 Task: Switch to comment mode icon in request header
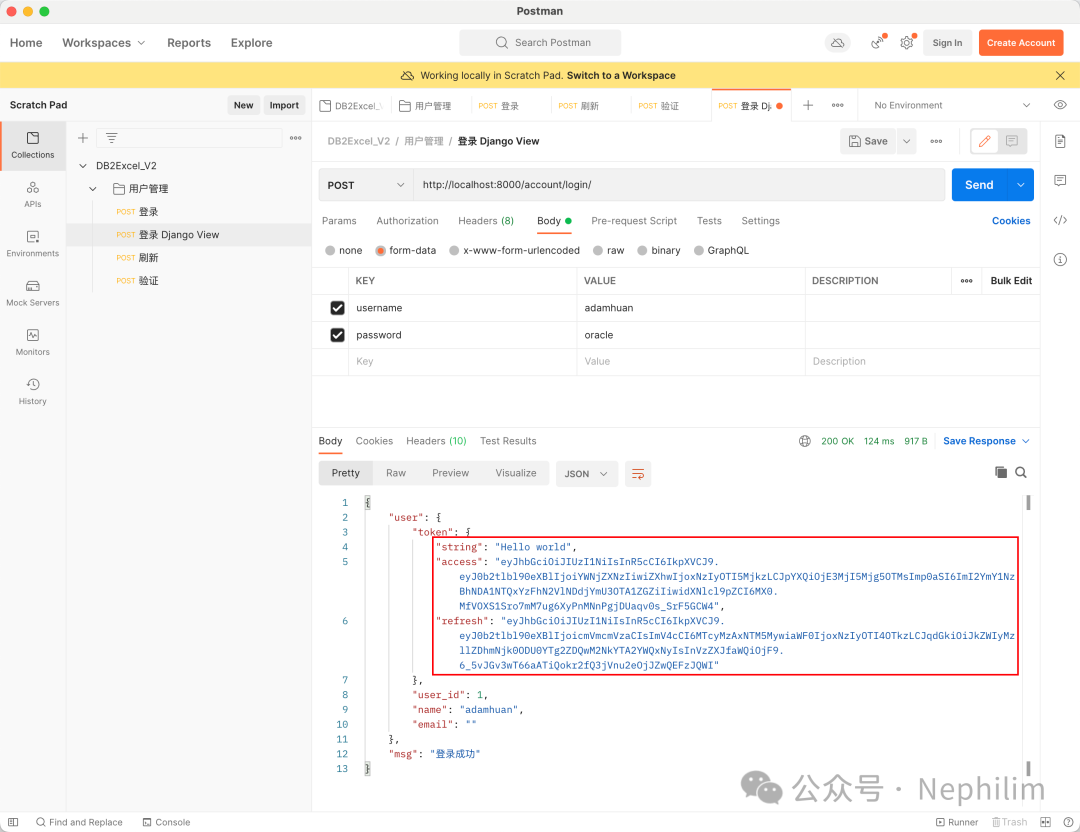1012,141
